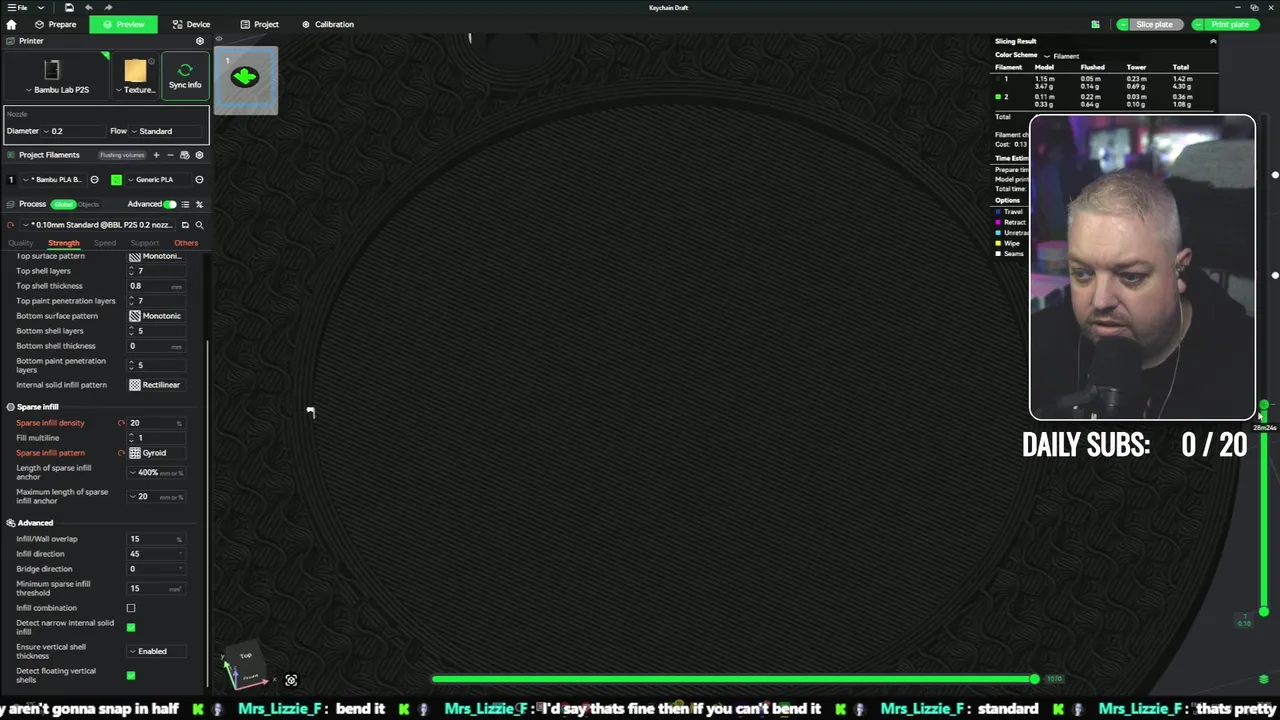Open the Others settings tab
The height and width of the screenshot is (720, 1280).
tap(186, 243)
